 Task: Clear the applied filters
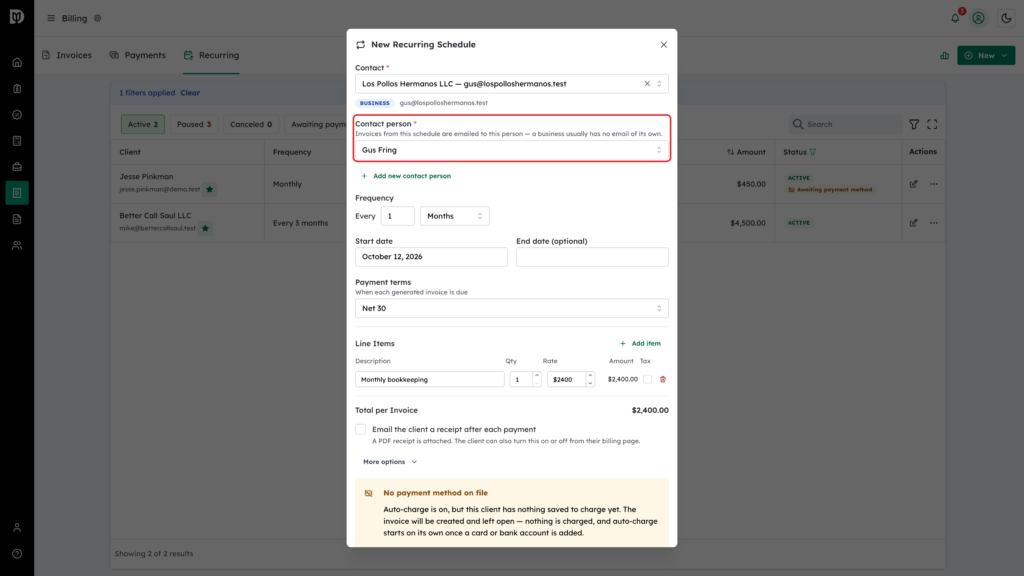pos(190,93)
